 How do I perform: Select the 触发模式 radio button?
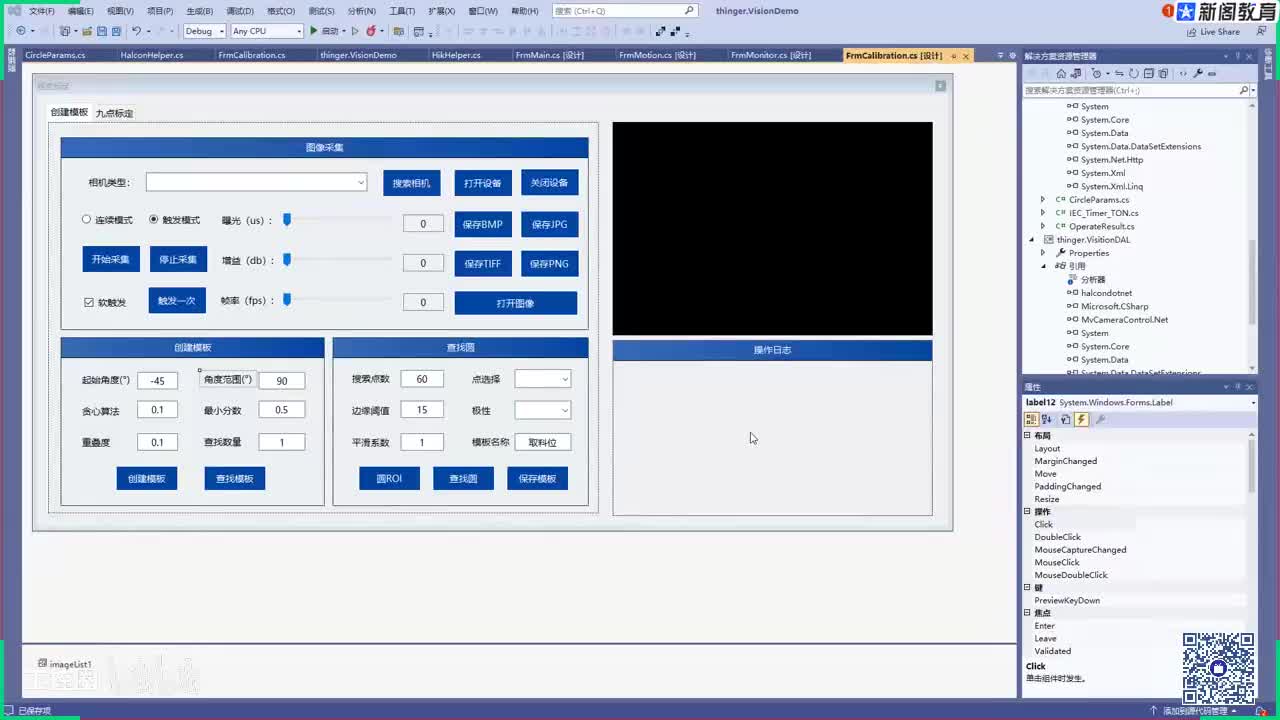154,219
